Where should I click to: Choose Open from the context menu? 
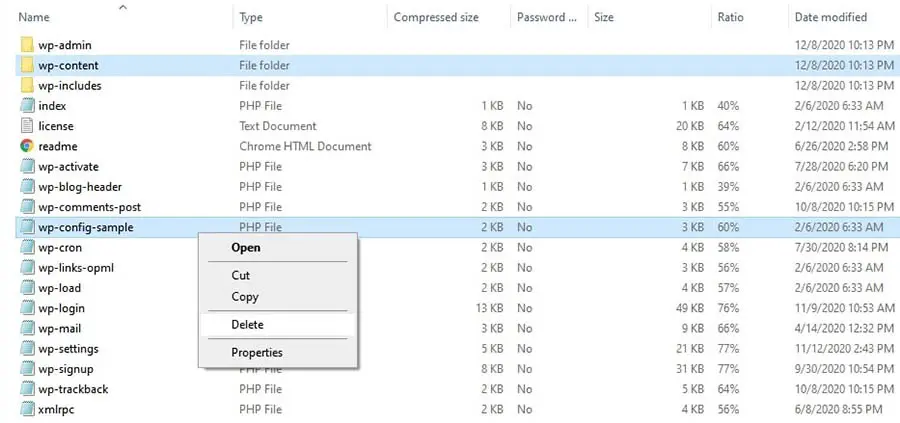click(246, 247)
